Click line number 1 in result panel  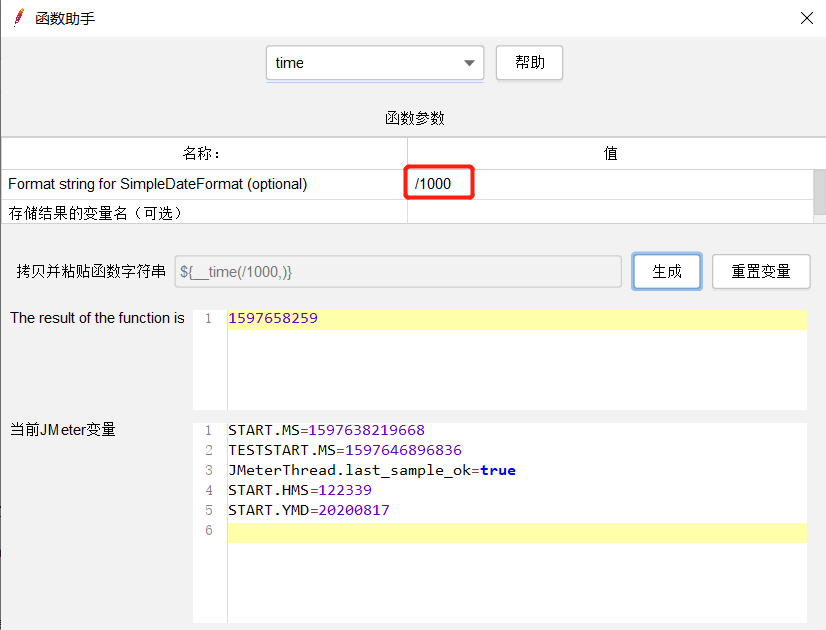point(209,317)
